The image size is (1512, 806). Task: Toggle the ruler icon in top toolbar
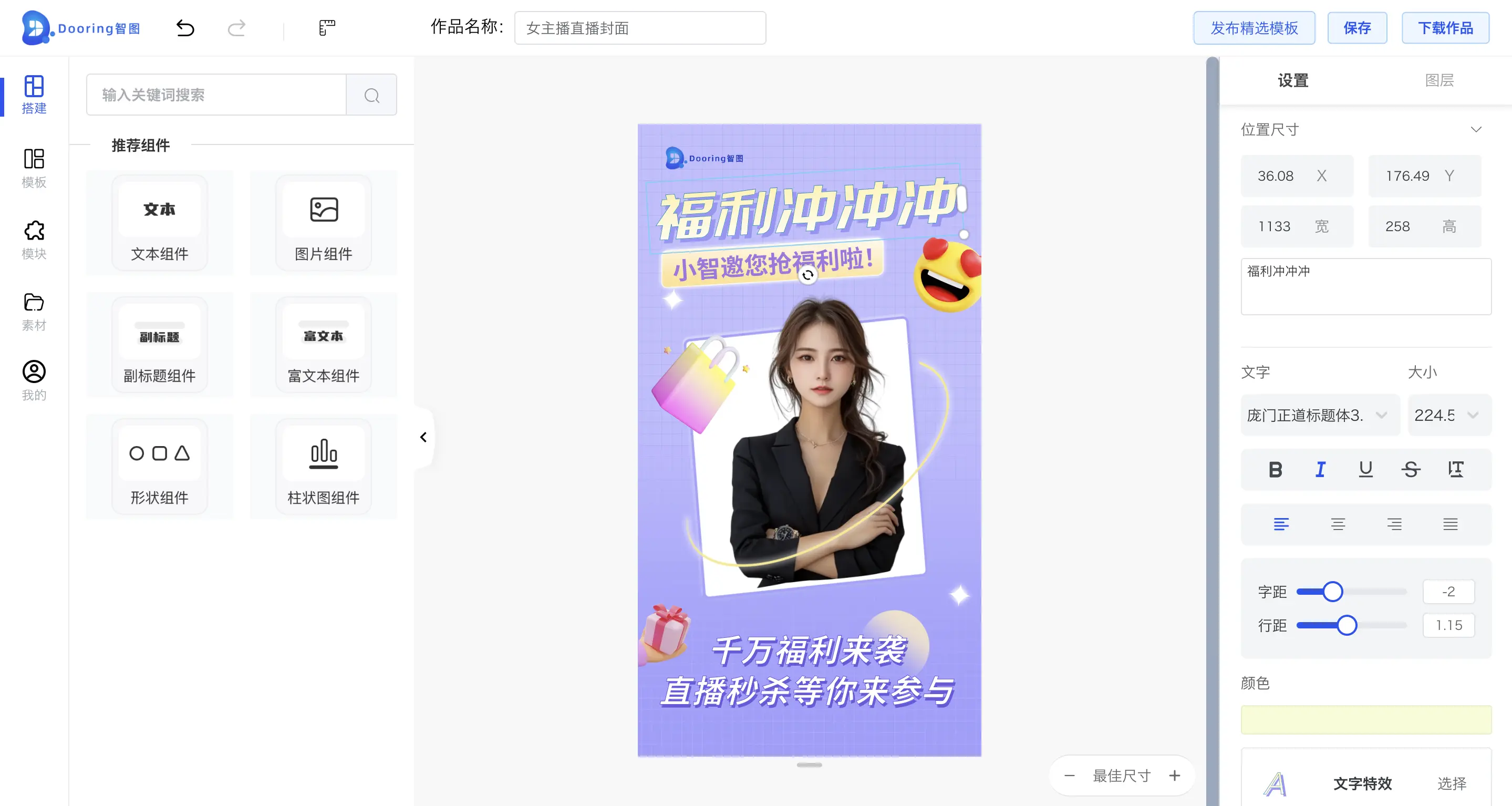click(x=327, y=28)
